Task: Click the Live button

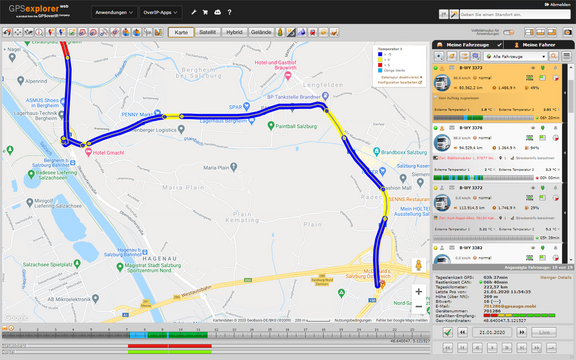Action: [x=544, y=332]
